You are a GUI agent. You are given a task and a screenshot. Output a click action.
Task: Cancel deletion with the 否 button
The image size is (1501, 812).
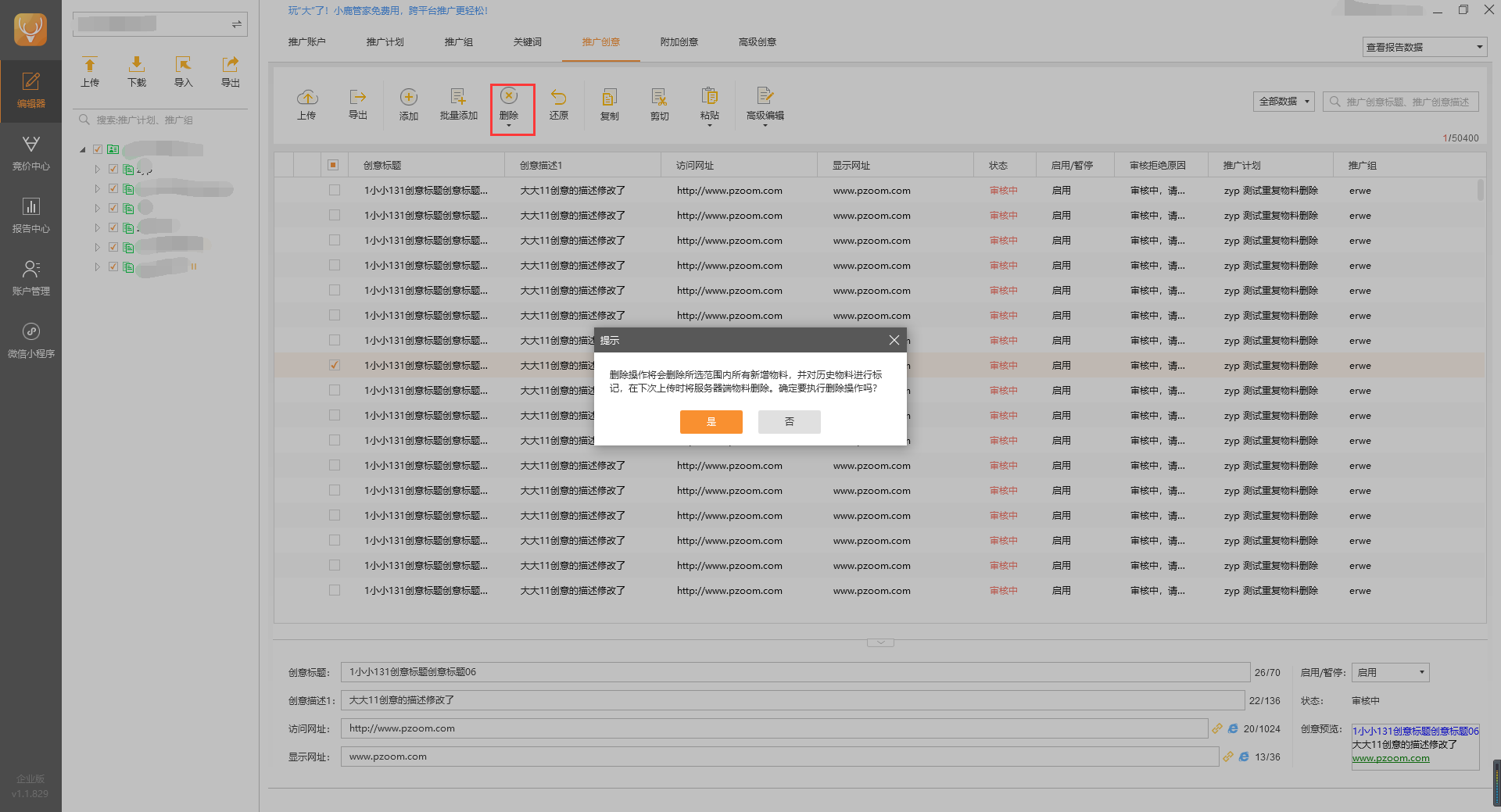tap(790, 422)
